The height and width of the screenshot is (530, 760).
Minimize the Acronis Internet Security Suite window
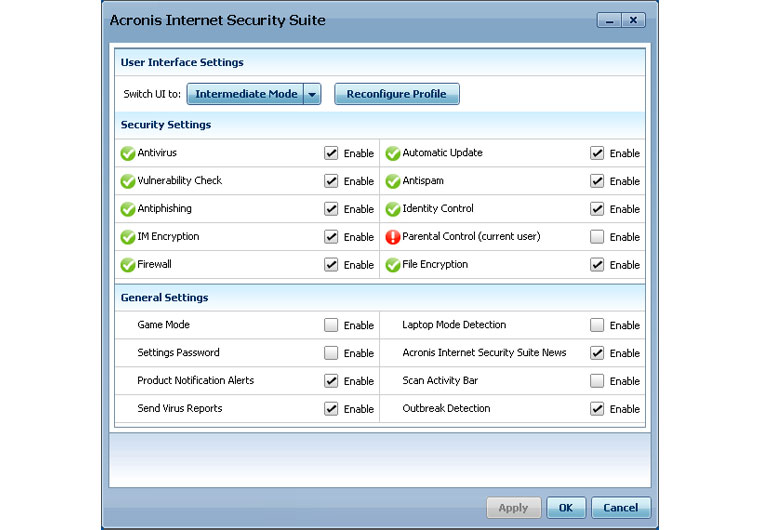609,20
